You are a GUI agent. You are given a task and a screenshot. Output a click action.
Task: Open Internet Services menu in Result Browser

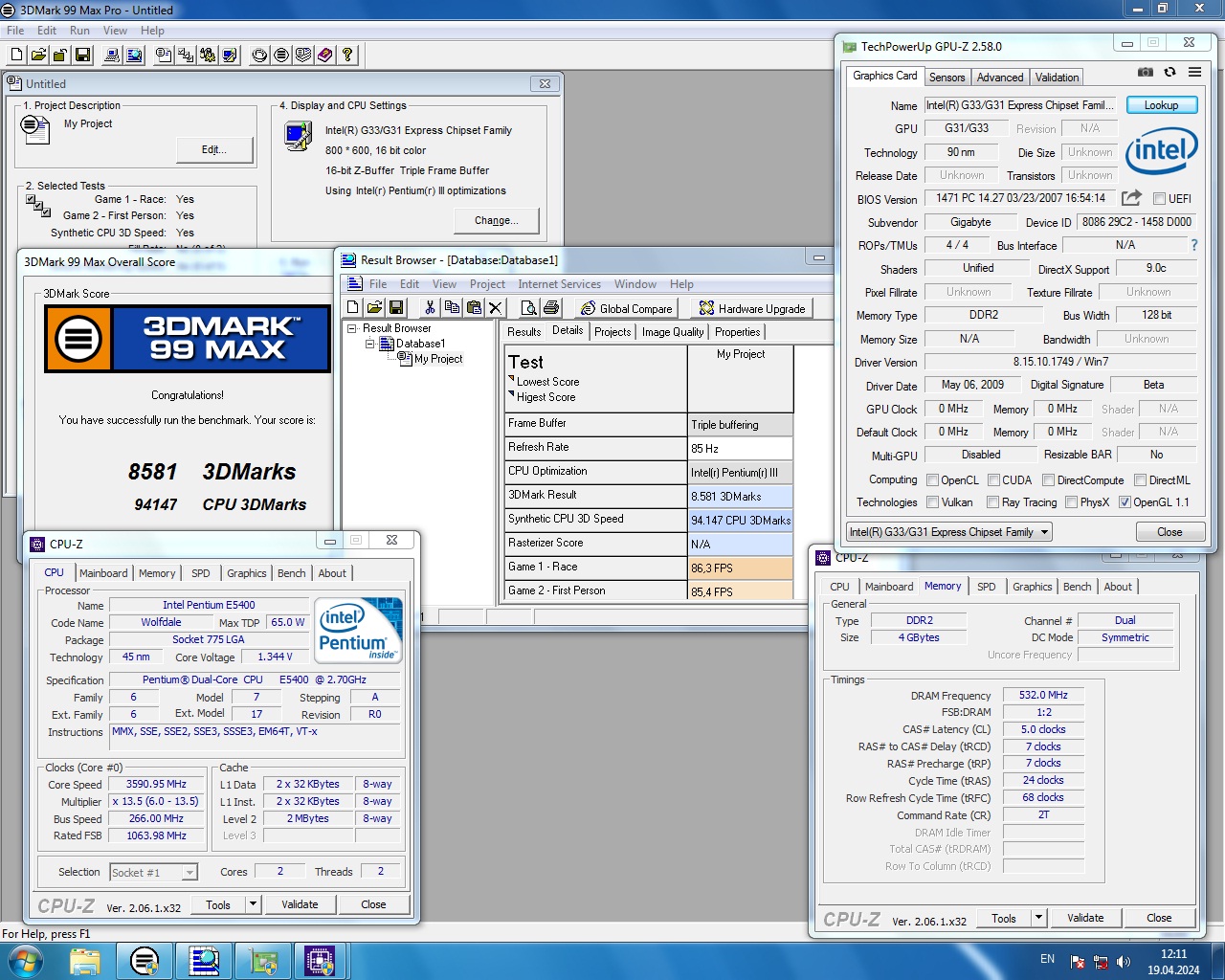coord(560,284)
